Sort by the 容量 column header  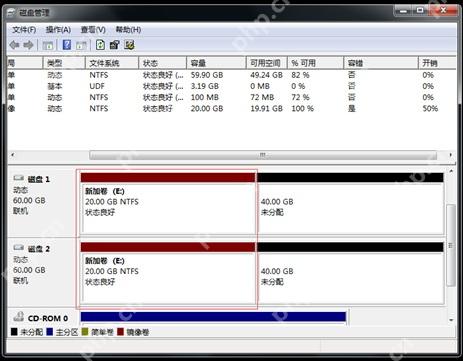tap(216, 63)
